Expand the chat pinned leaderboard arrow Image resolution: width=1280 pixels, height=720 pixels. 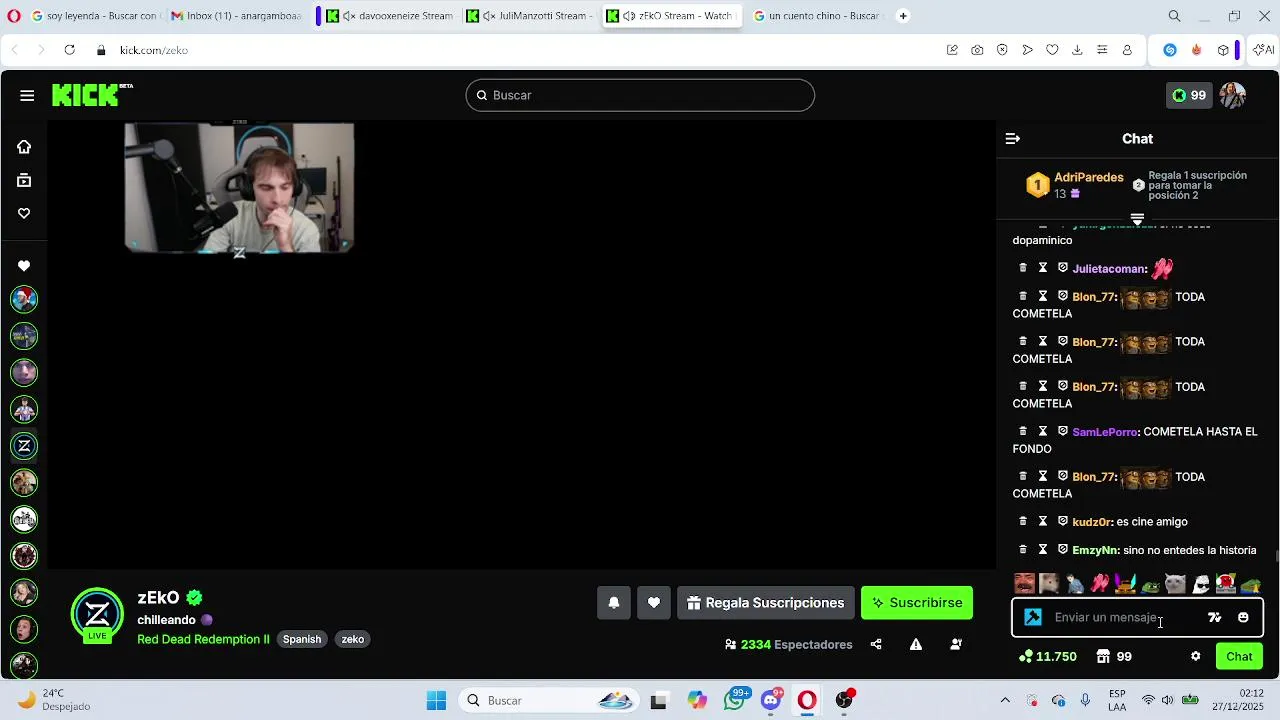tap(1137, 219)
